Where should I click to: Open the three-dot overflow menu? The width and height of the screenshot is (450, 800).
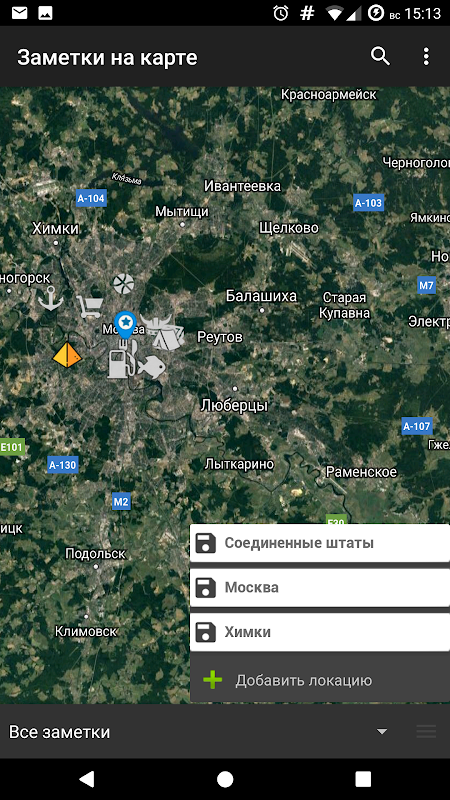click(426, 57)
